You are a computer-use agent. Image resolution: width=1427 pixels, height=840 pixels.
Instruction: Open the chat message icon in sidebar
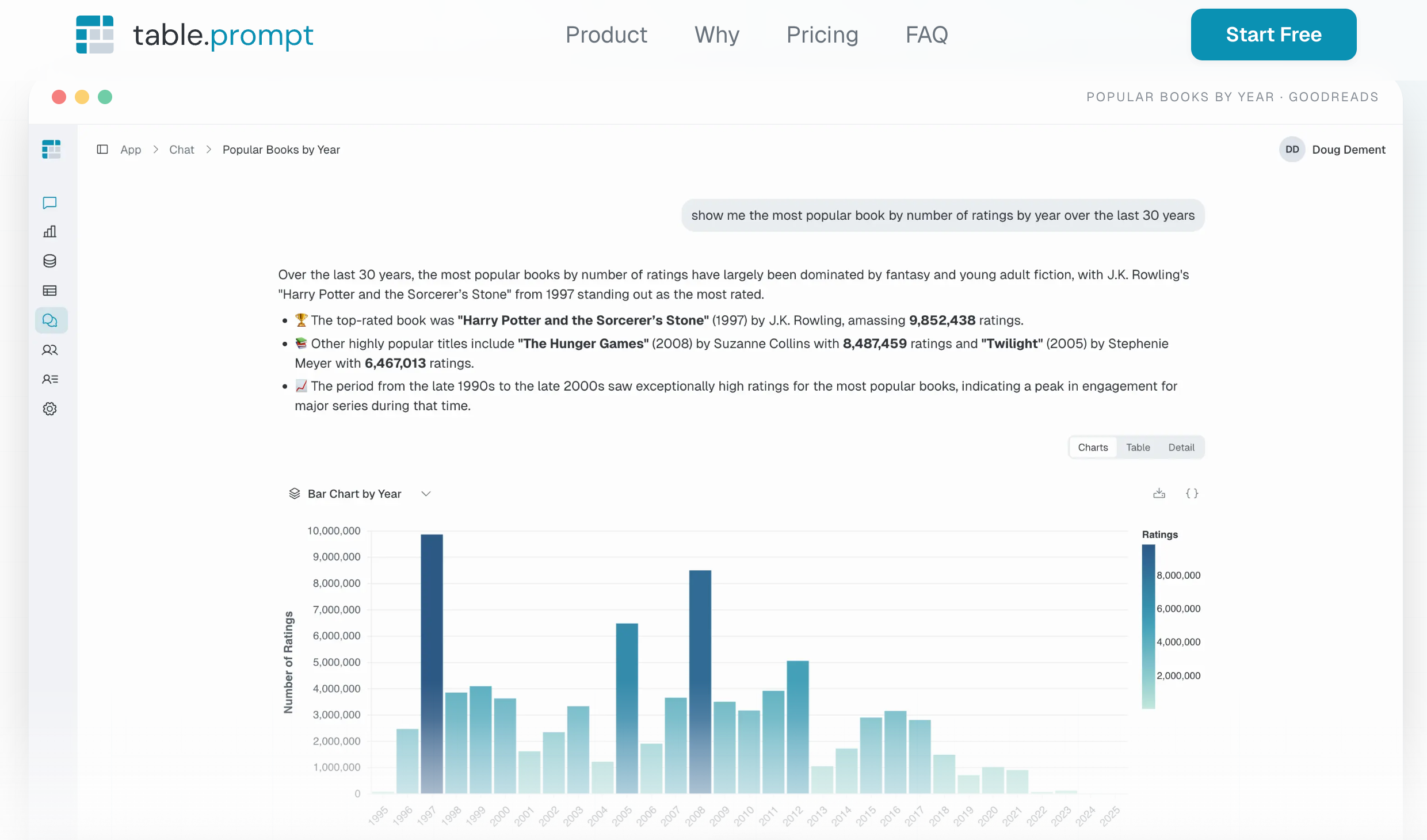pyautogui.click(x=50, y=203)
